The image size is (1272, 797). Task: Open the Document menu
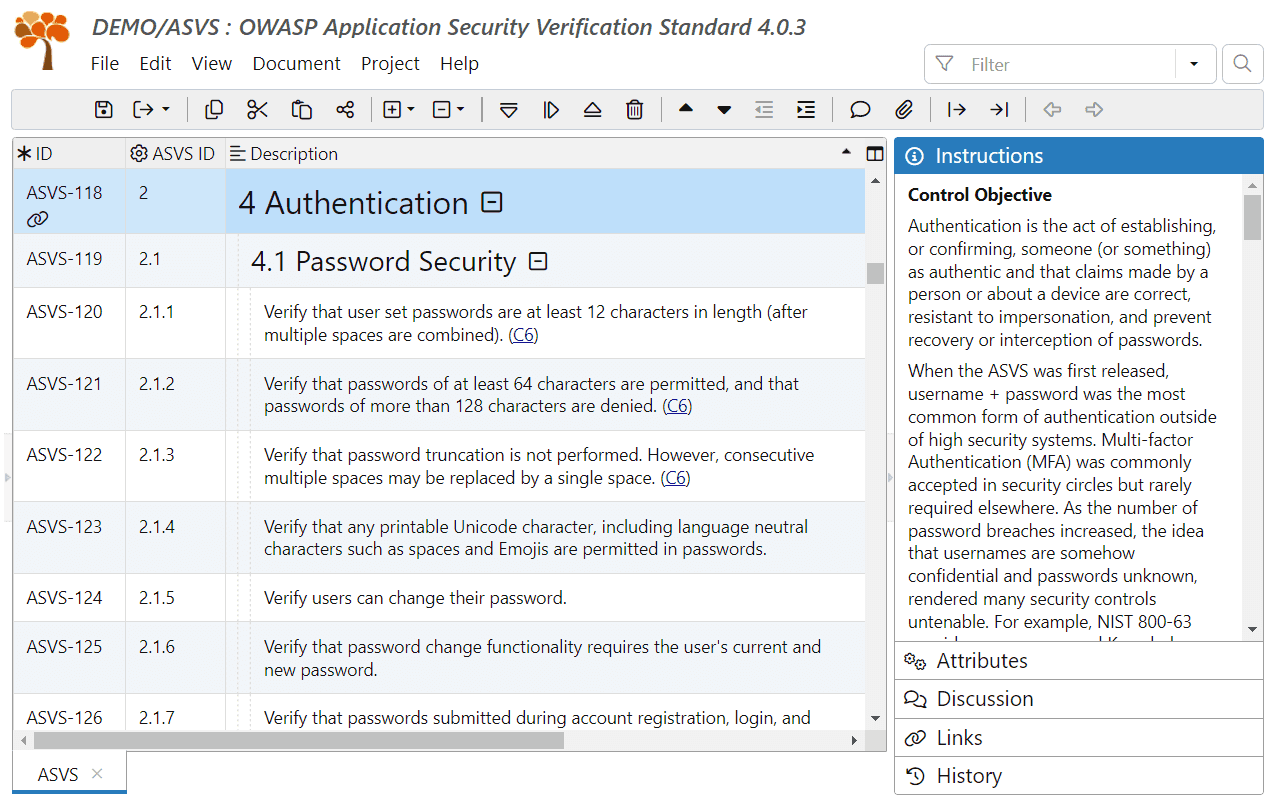[x=296, y=63]
